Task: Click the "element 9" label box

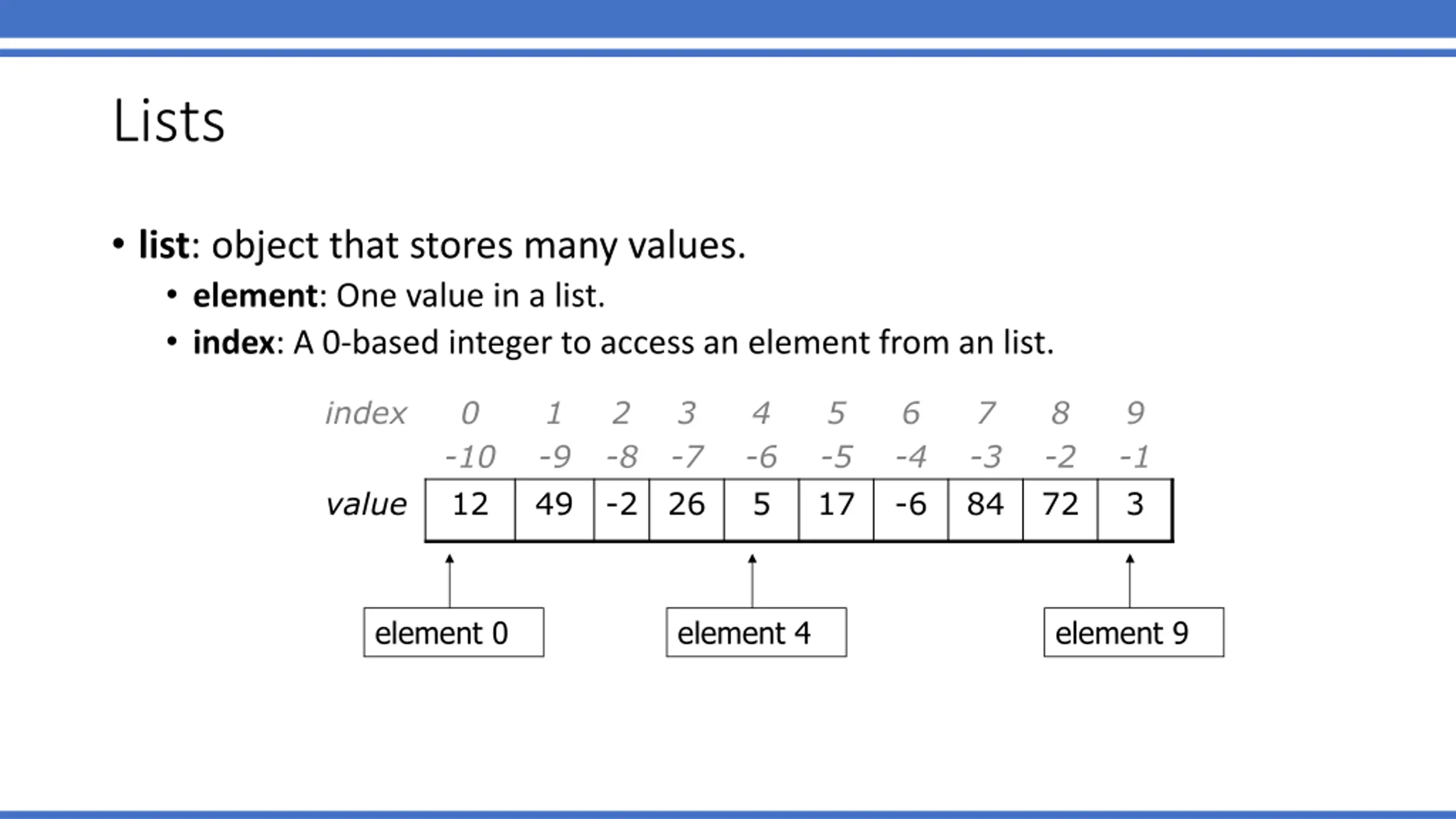Action: [1134, 633]
